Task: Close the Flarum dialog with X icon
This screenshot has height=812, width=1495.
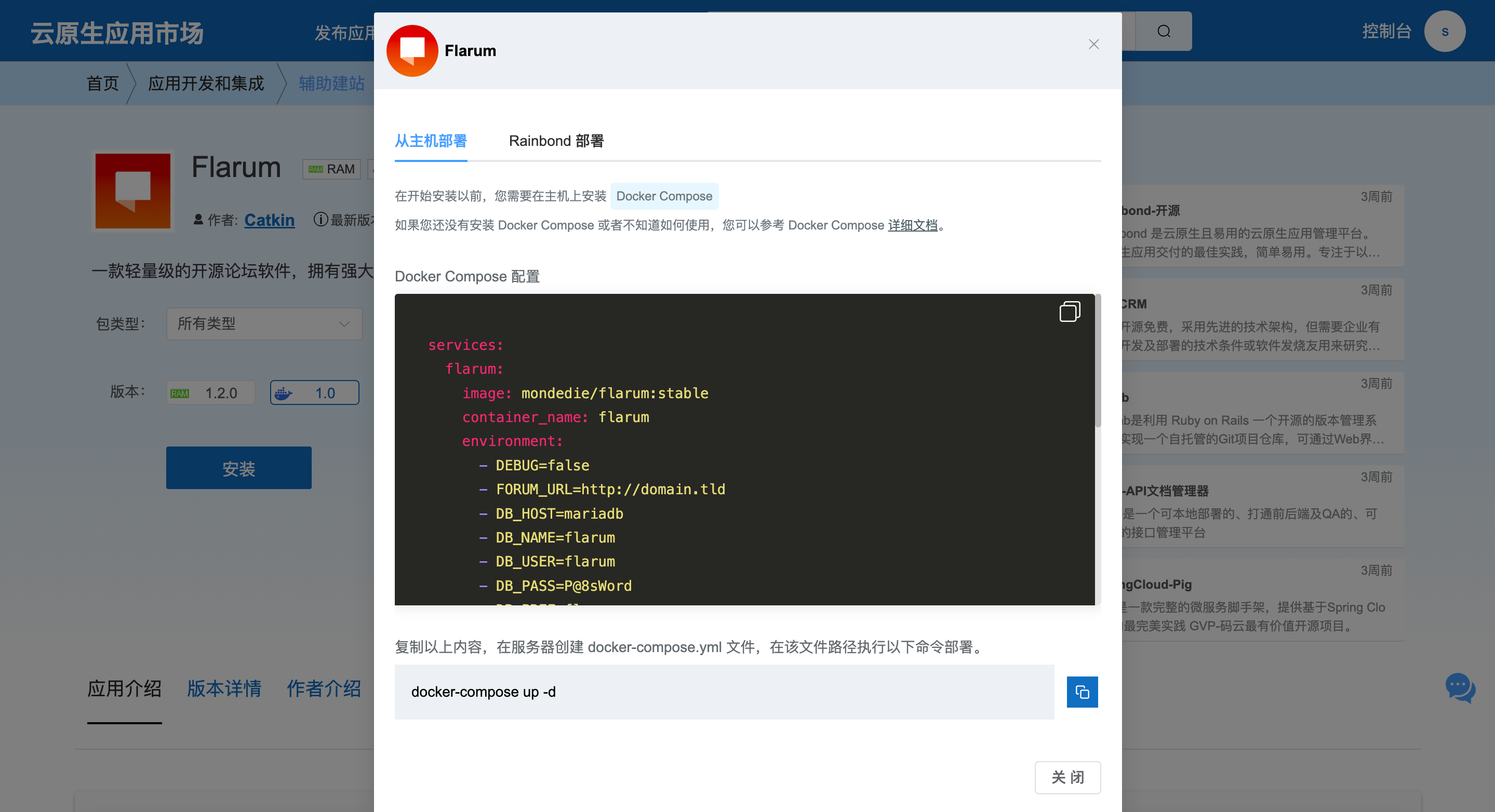Action: [x=1093, y=45]
